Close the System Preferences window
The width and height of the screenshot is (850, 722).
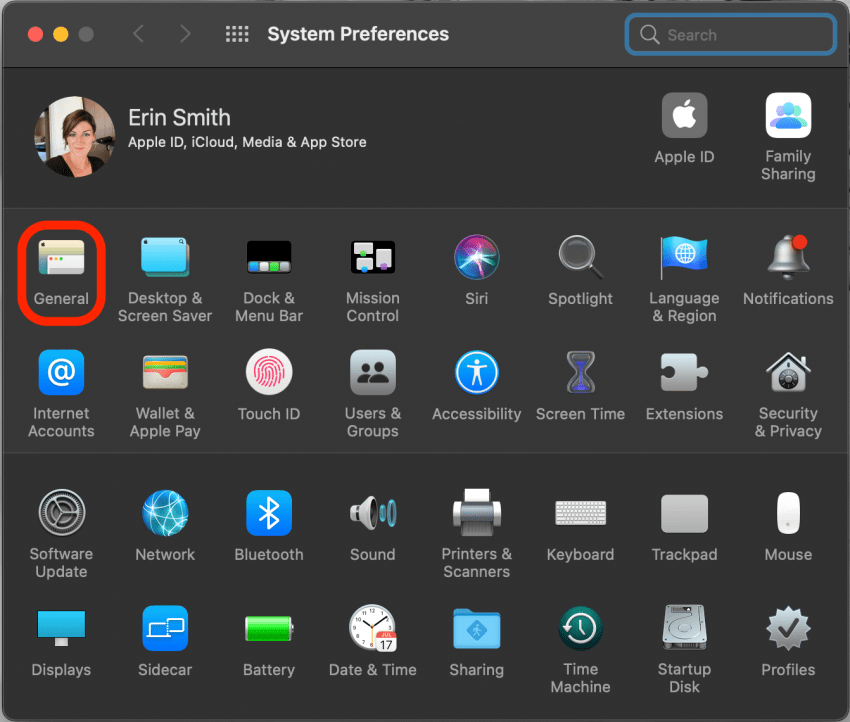coord(35,34)
